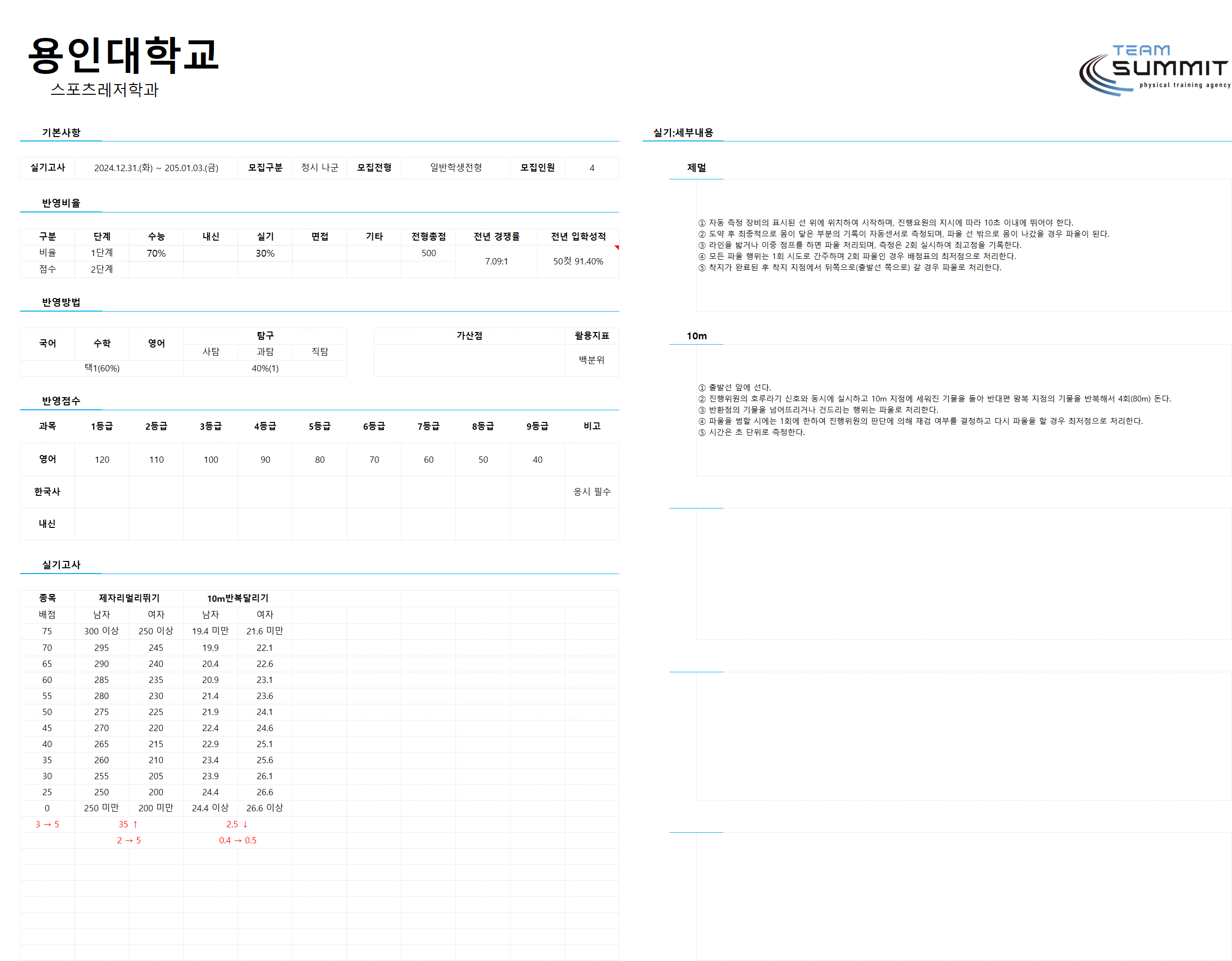This screenshot has width=1232, height=961.
Task: Select the 실기 30% cell
Action: [265, 253]
